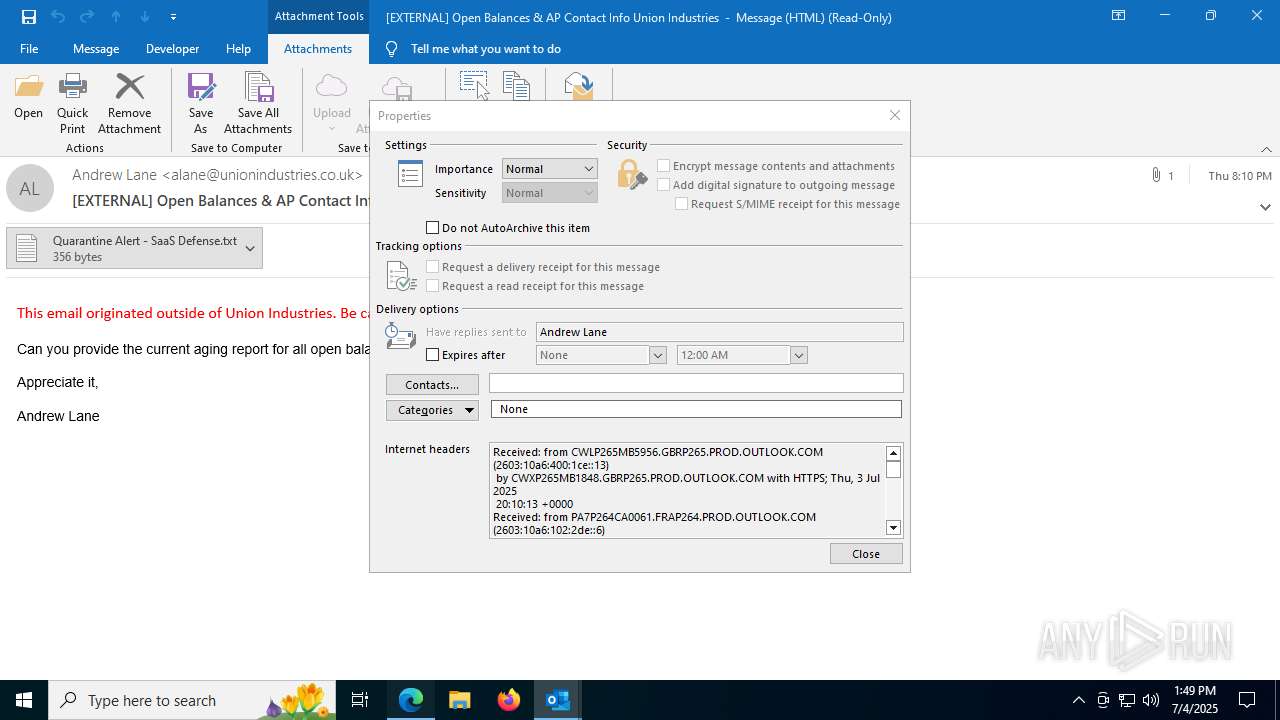Screen dimensions: 1280x720
Task: Click the Contacts text field
Action: [x=696, y=383]
